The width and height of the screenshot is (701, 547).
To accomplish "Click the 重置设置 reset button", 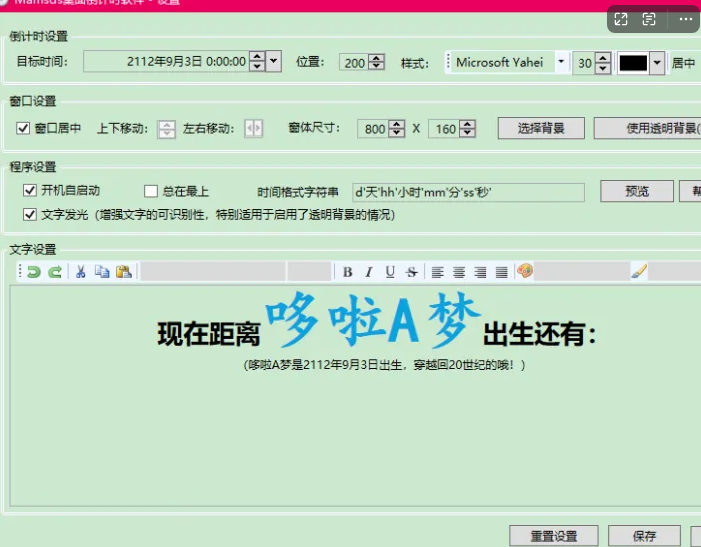I will (553, 536).
